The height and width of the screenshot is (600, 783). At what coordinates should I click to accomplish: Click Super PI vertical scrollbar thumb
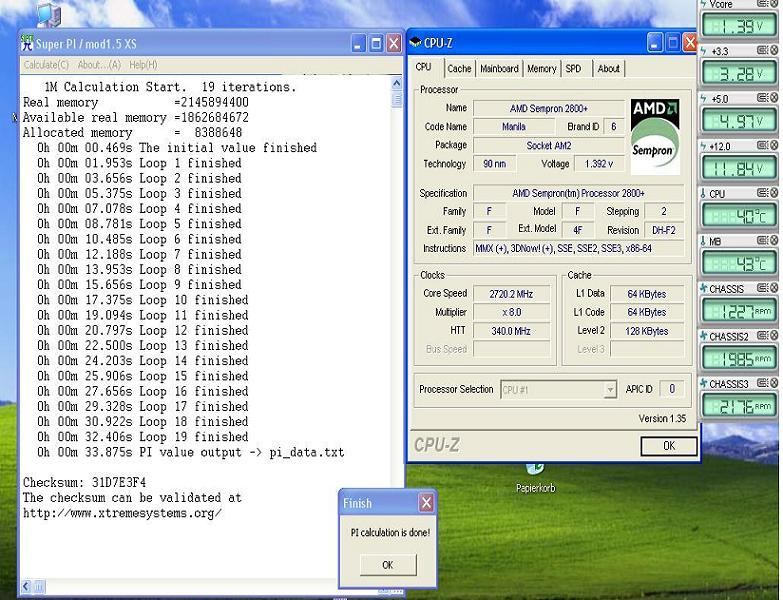(396, 99)
